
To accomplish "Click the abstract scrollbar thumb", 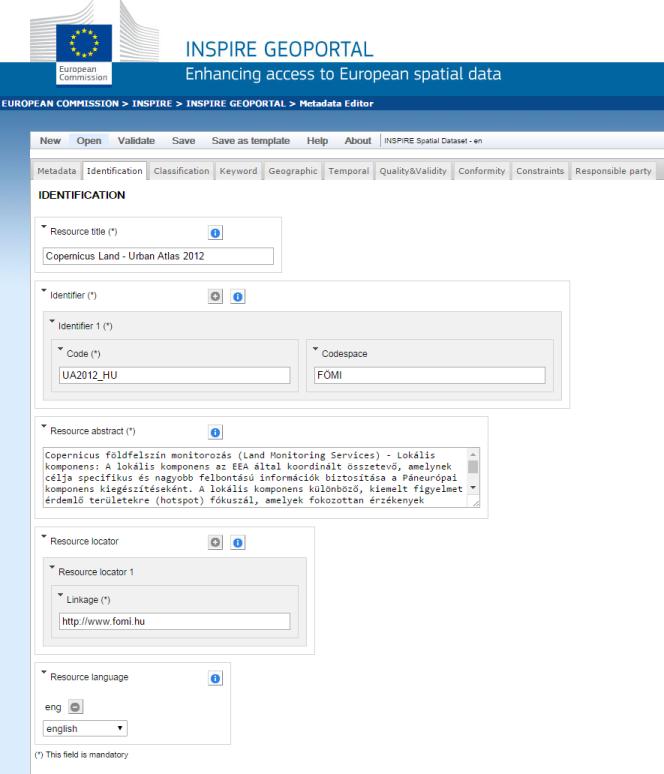I will (473, 466).
